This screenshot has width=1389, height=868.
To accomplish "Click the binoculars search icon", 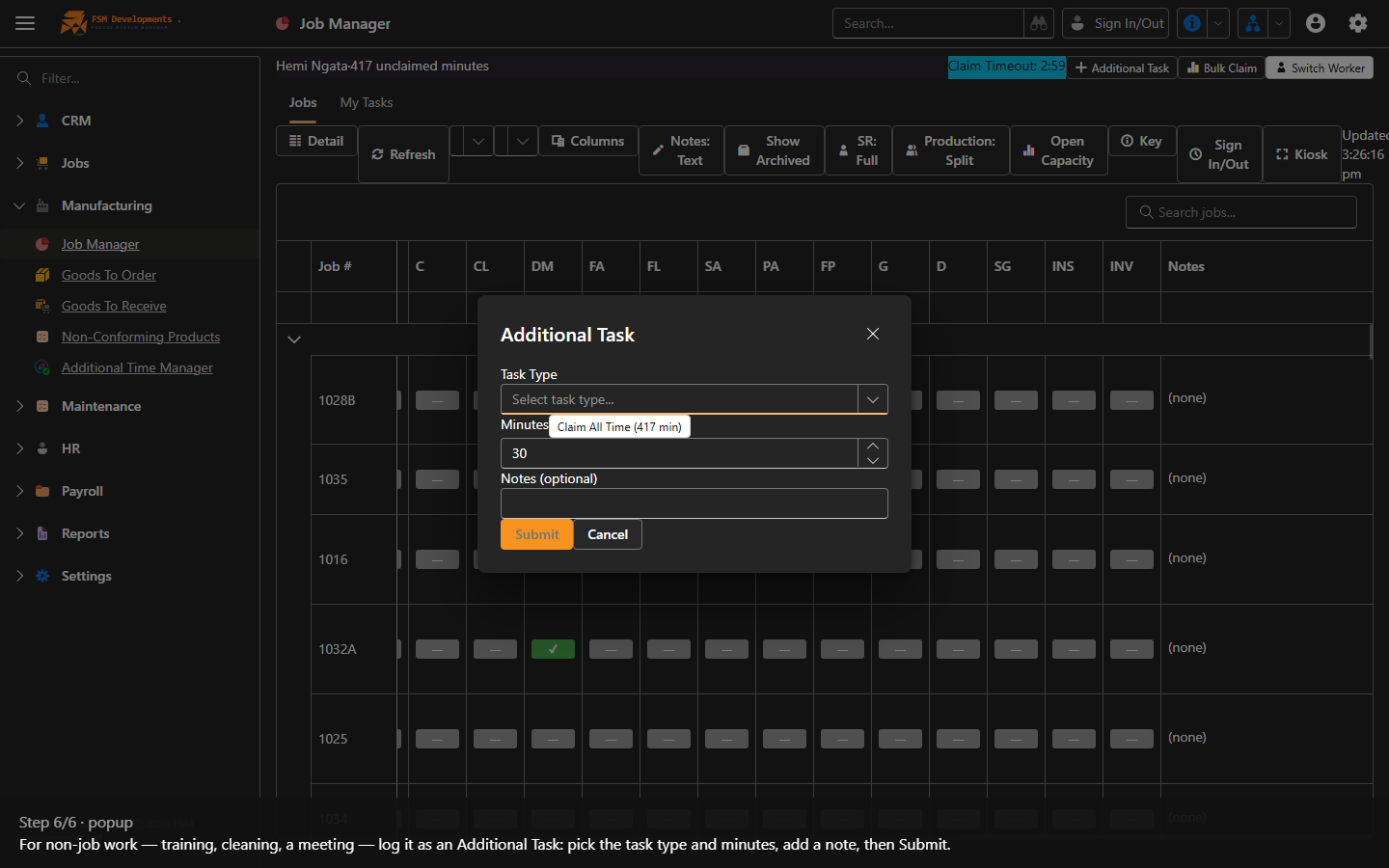I will tap(1039, 23).
